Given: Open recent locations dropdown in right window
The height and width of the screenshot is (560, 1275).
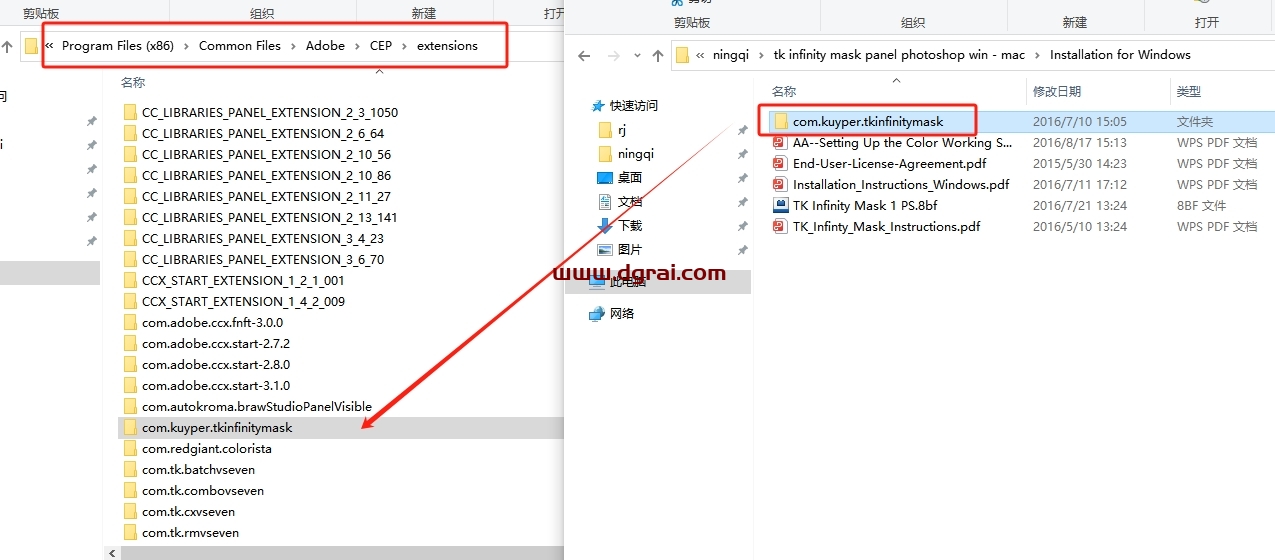Looking at the screenshot, I should click(x=637, y=56).
